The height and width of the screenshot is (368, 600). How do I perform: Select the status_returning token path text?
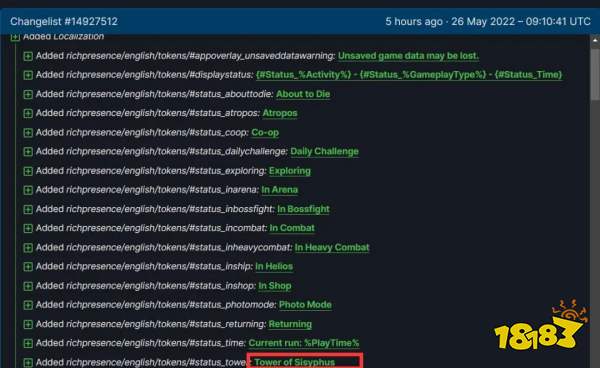point(166,324)
